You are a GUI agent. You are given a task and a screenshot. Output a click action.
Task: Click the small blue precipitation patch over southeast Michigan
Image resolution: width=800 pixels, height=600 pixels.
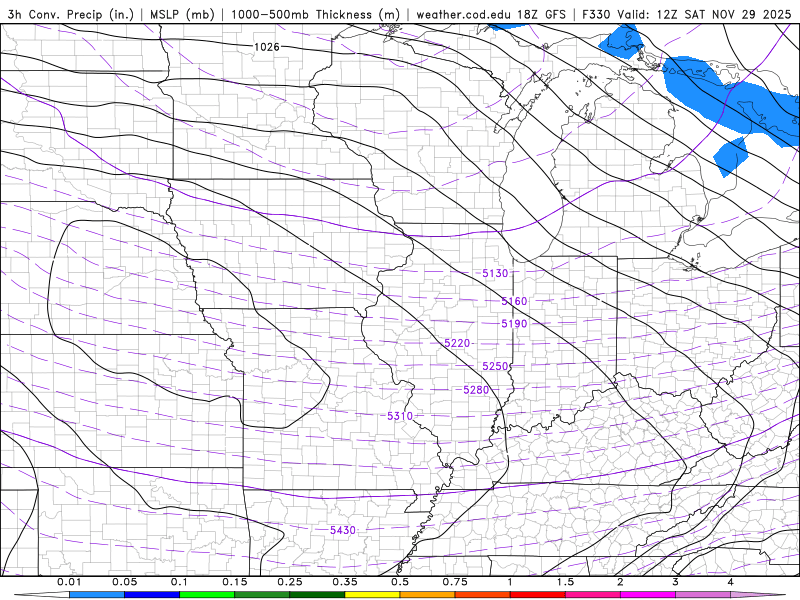[x=731, y=156]
